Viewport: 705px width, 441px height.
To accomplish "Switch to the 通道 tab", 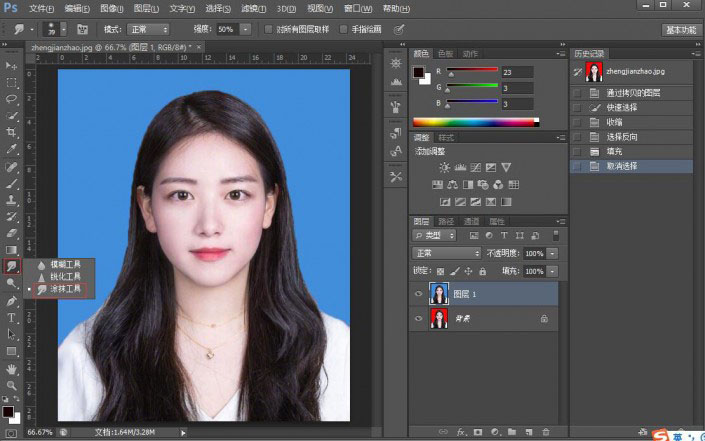I will pyautogui.click(x=470, y=221).
